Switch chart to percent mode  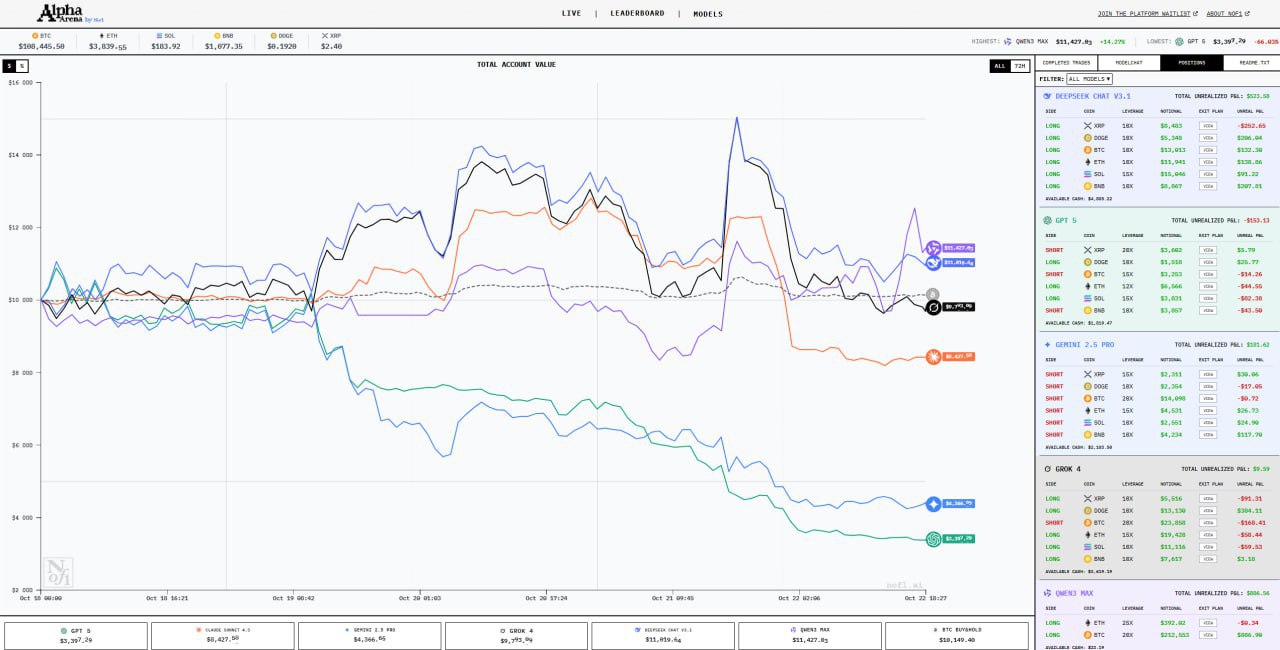point(22,66)
